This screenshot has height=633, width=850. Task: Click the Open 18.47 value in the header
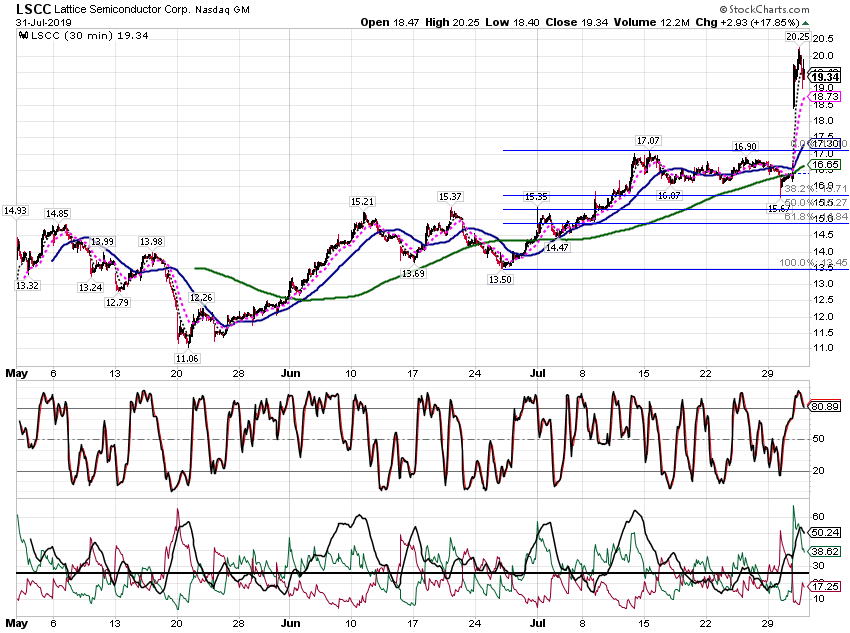coord(390,22)
